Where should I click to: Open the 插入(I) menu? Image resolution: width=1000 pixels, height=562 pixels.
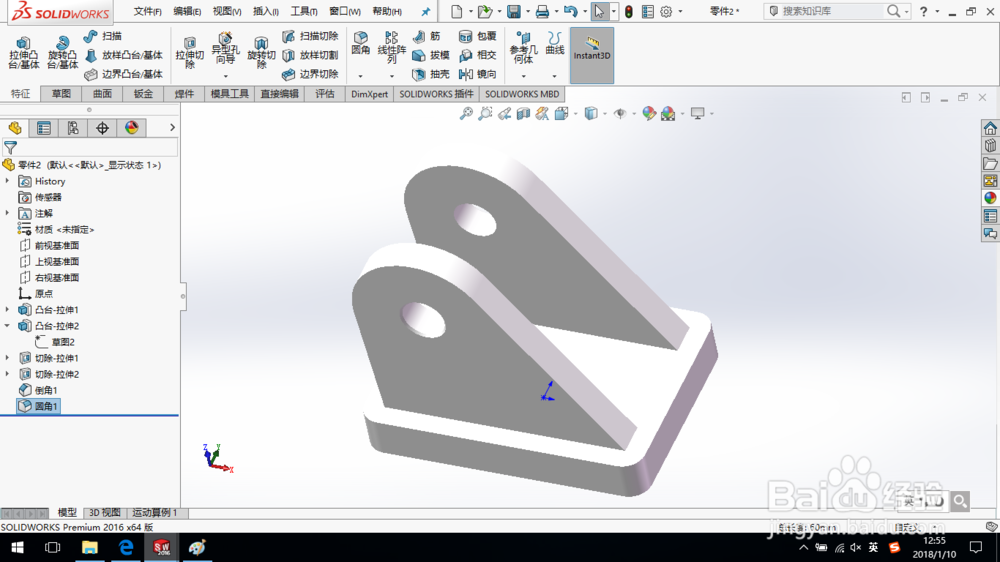[x=265, y=11]
